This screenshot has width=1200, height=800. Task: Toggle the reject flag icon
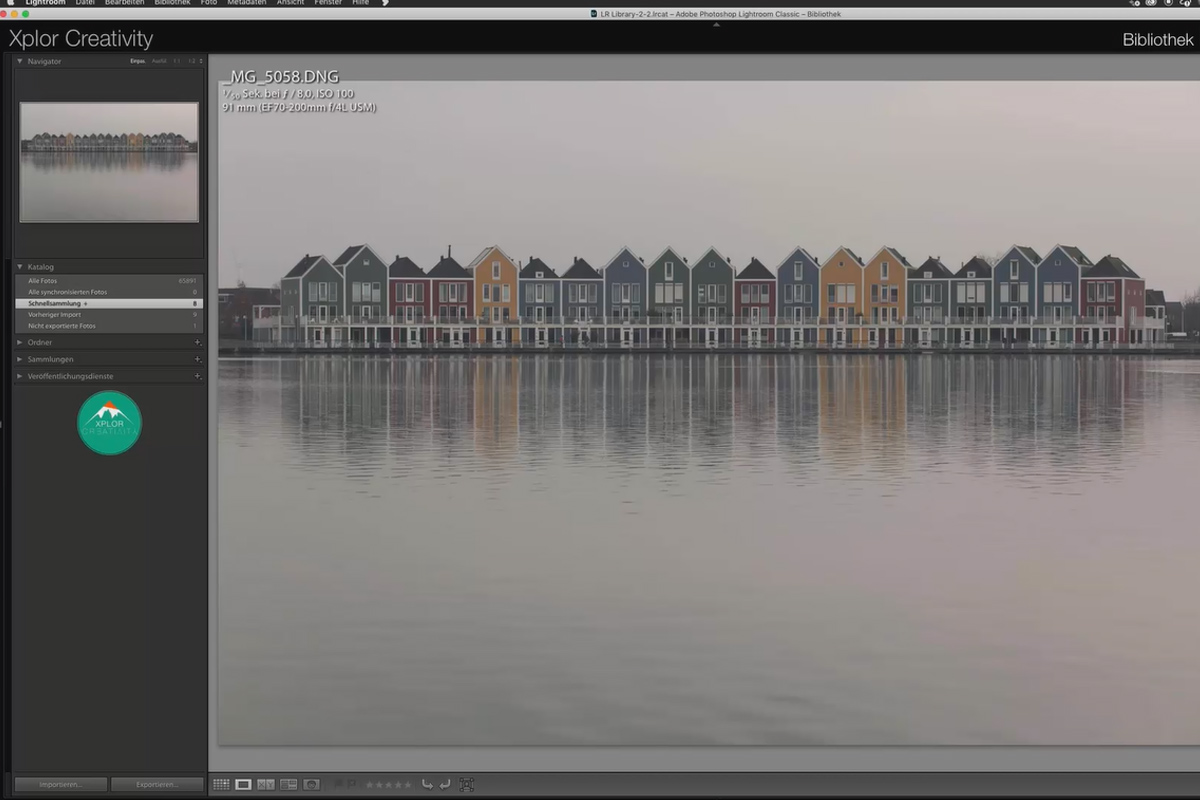tap(352, 785)
